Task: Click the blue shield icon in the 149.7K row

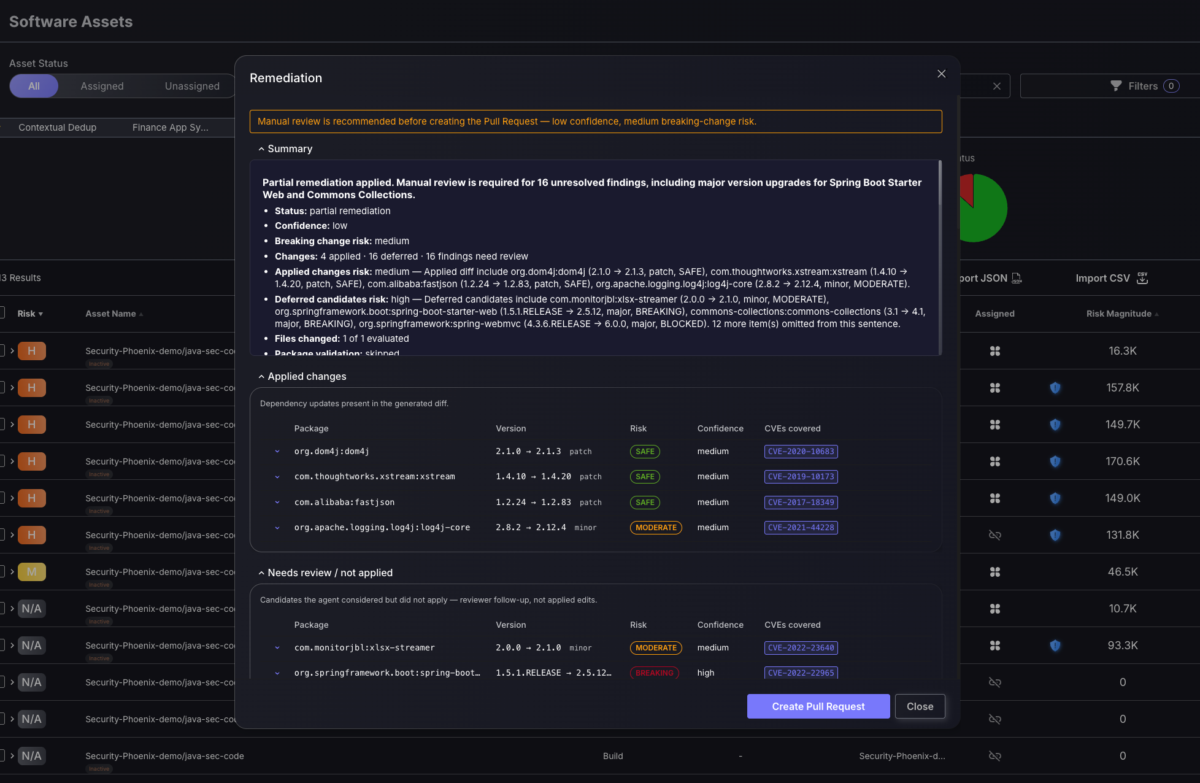Action: click(1055, 425)
